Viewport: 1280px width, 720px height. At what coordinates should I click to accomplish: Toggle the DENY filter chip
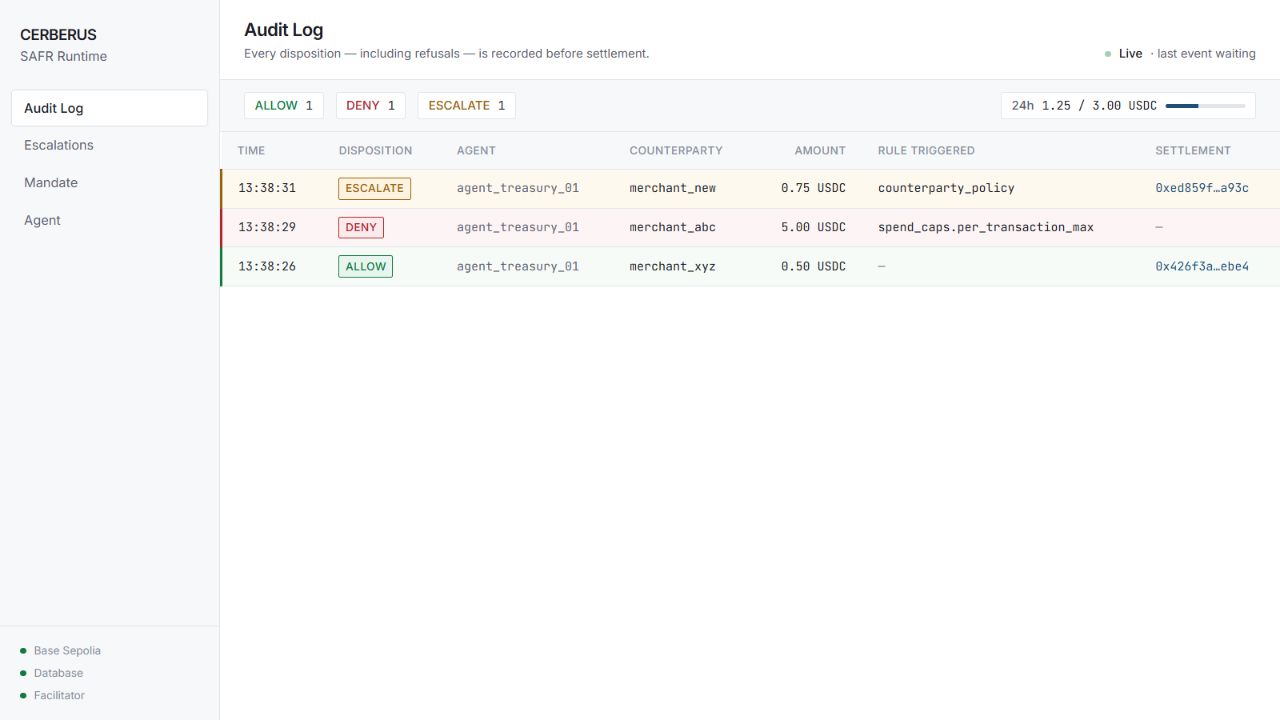tap(371, 106)
